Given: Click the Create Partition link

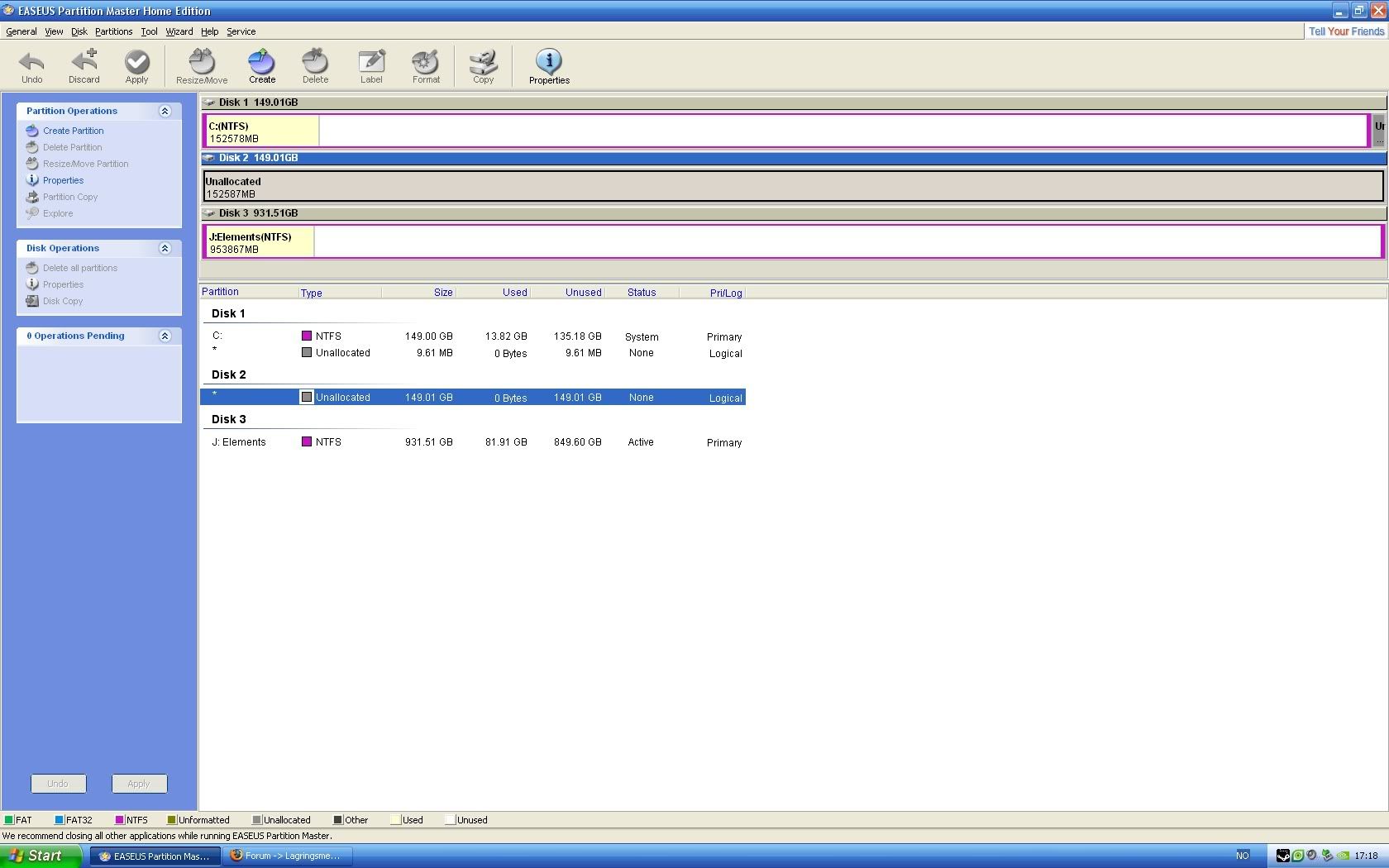Looking at the screenshot, I should click(x=74, y=131).
